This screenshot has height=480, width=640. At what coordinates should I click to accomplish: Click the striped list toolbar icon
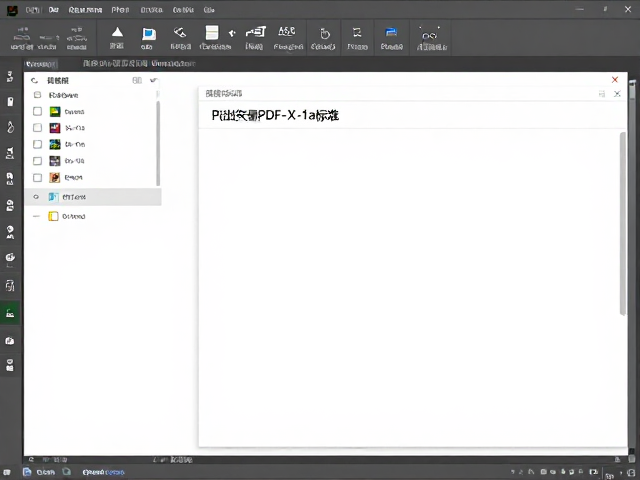212,33
